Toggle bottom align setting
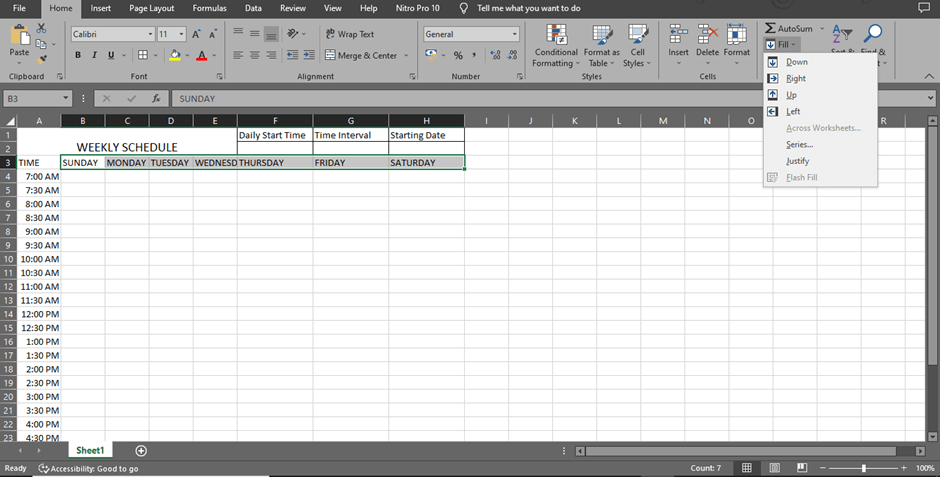 (271, 34)
